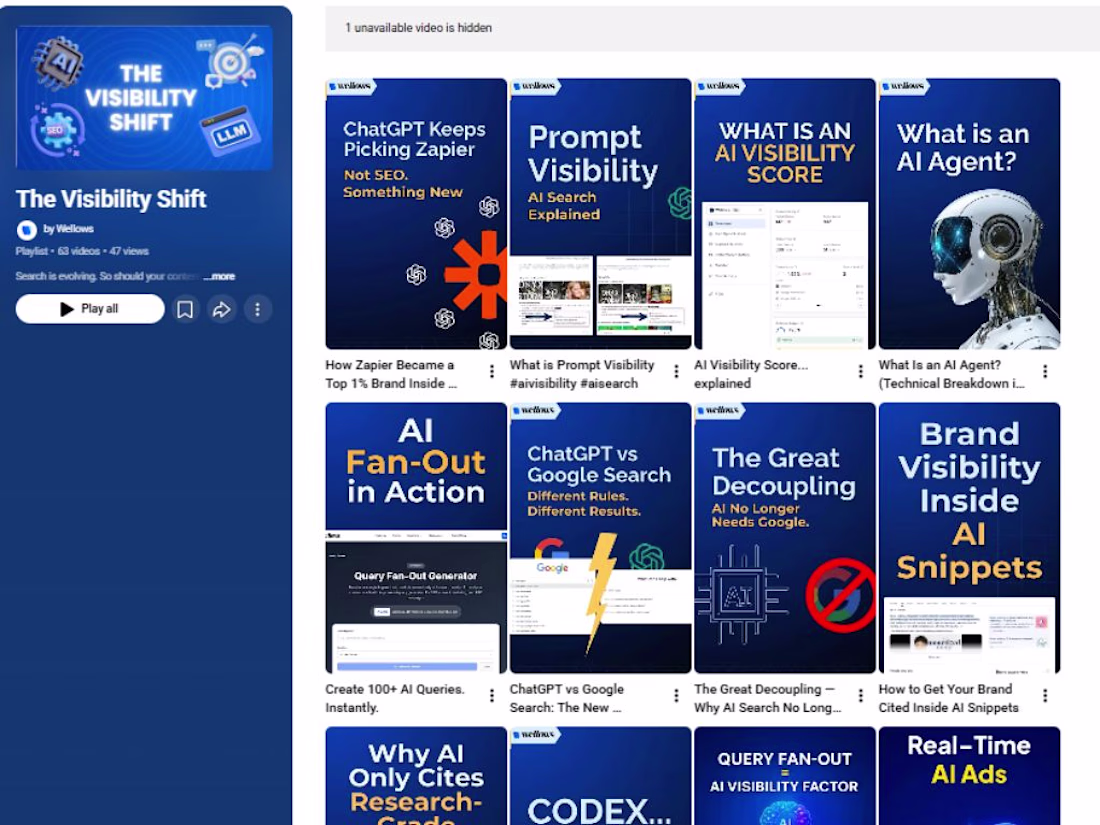
Task: Click title The Great Decoupling — Why AI Search
Action: pyautogui.click(x=768, y=698)
